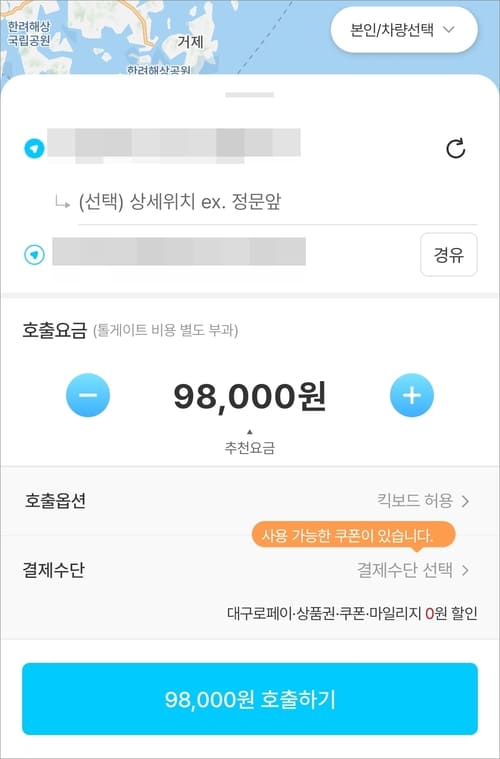Increase fare with the plus button
Screen dimensions: 500x759
(x=412, y=395)
